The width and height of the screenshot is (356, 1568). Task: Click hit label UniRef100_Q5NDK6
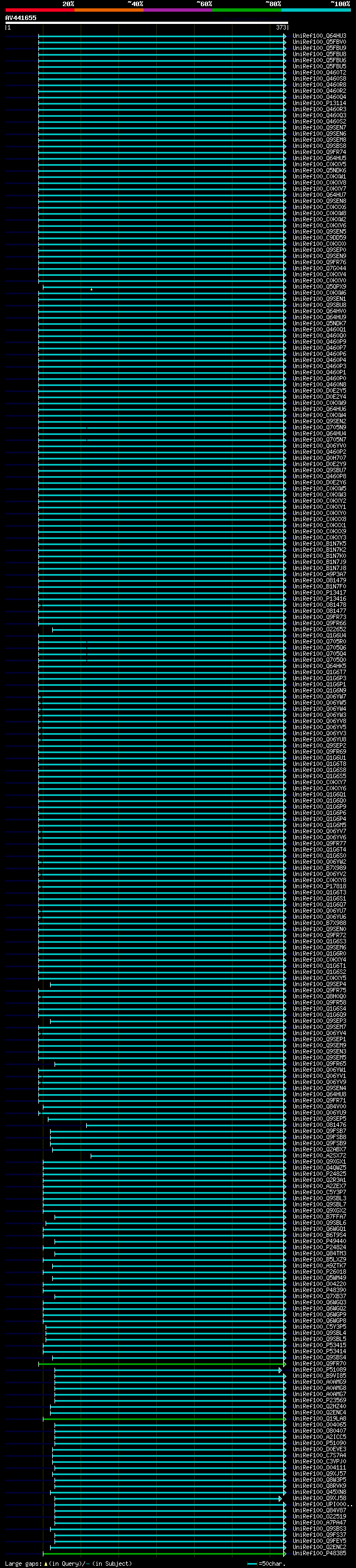(x=319, y=171)
